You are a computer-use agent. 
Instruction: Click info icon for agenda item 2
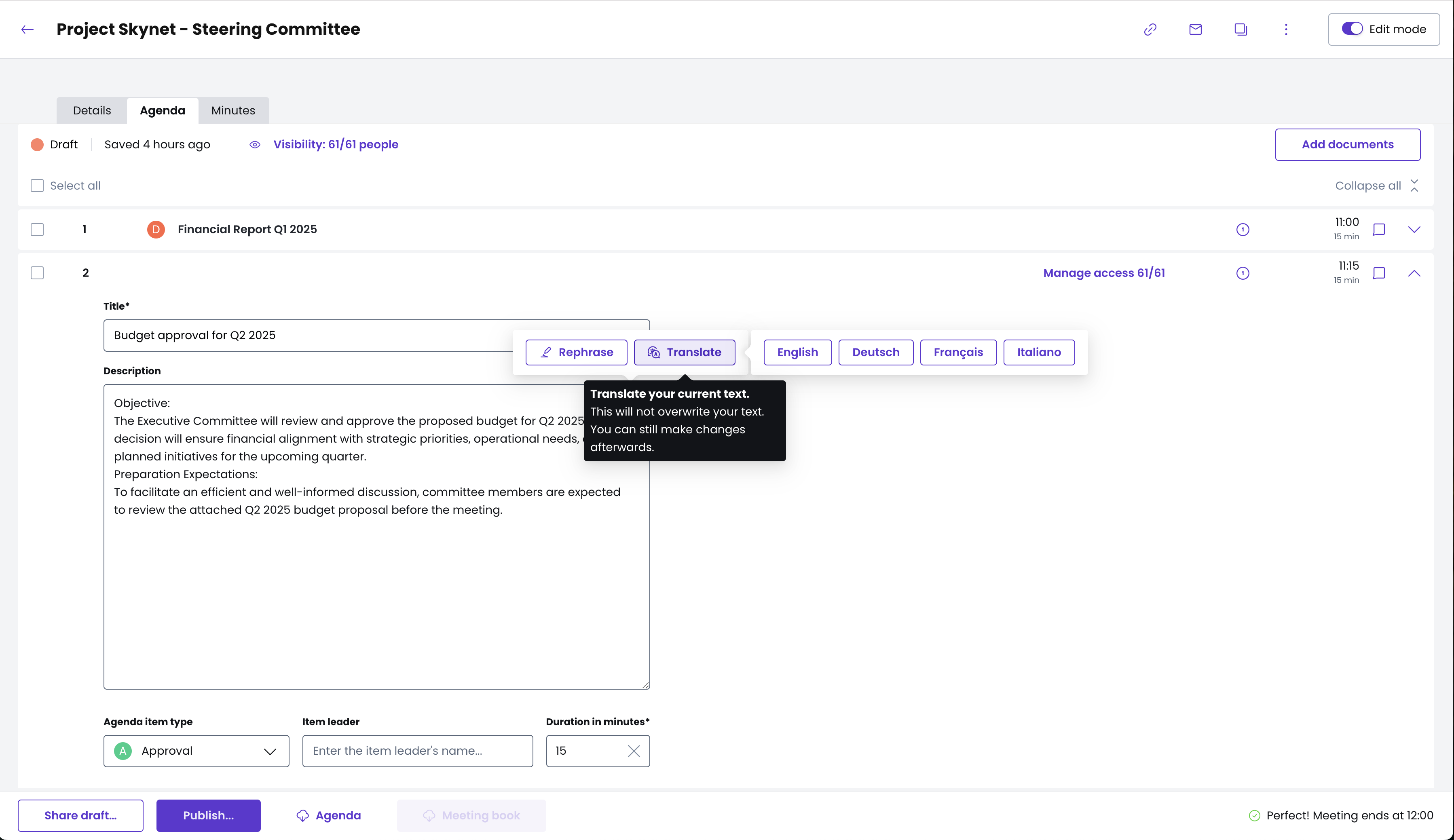click(1243, 273)
